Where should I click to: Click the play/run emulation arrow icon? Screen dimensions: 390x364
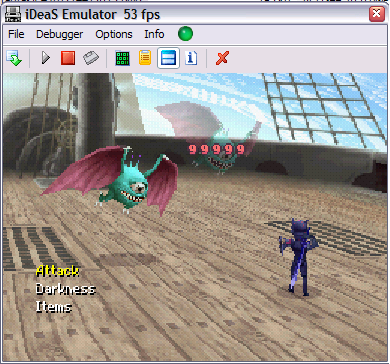click(x=46, y=58)
